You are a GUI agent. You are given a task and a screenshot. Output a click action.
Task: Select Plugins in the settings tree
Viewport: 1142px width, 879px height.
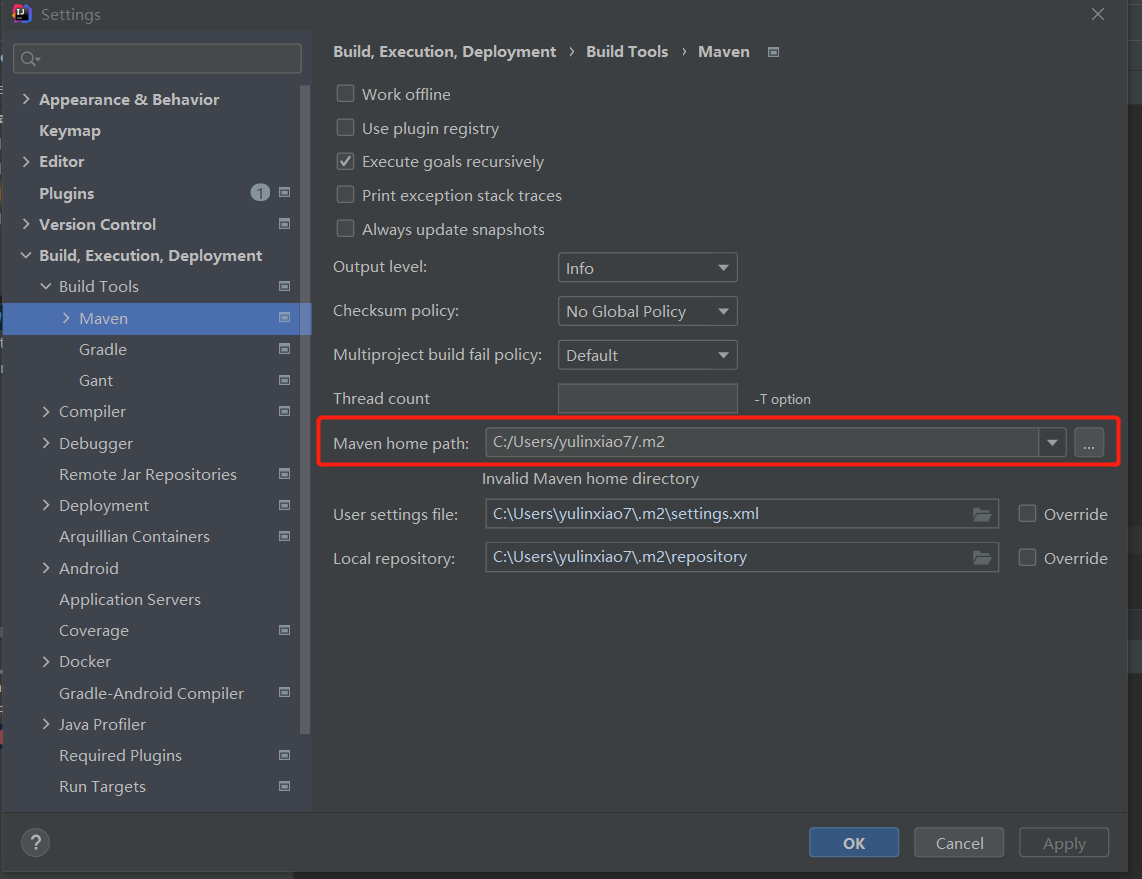coord(67,194)
